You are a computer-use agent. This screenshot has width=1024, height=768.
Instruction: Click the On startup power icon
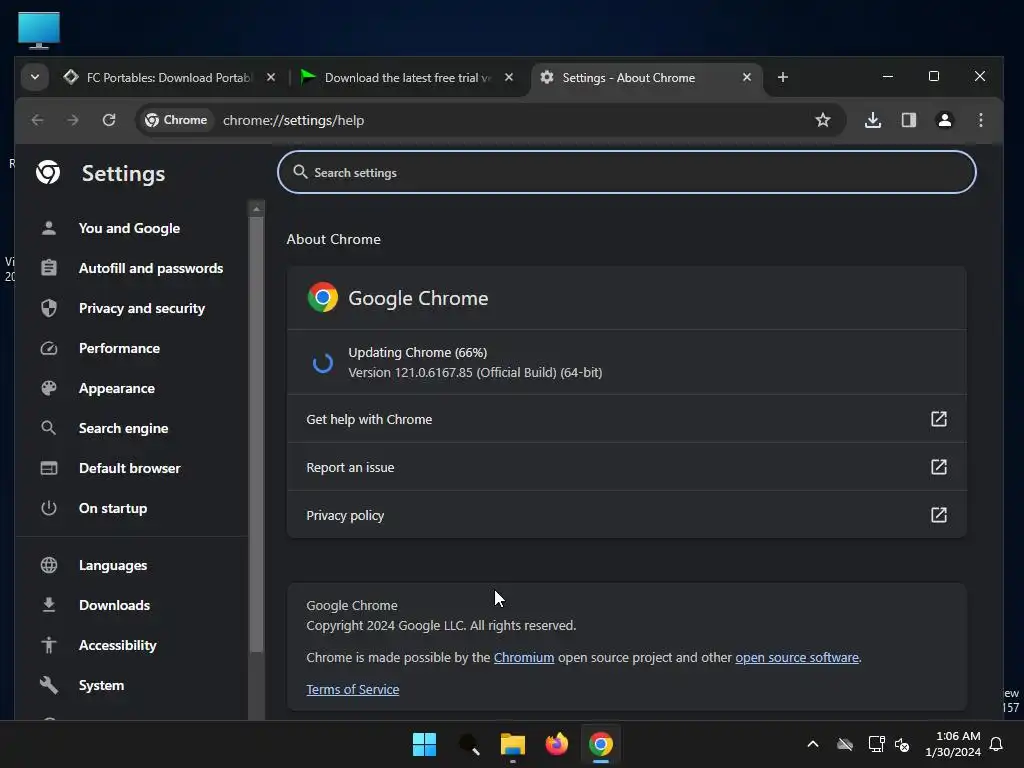pyautogui.click(x=48, y=508)
